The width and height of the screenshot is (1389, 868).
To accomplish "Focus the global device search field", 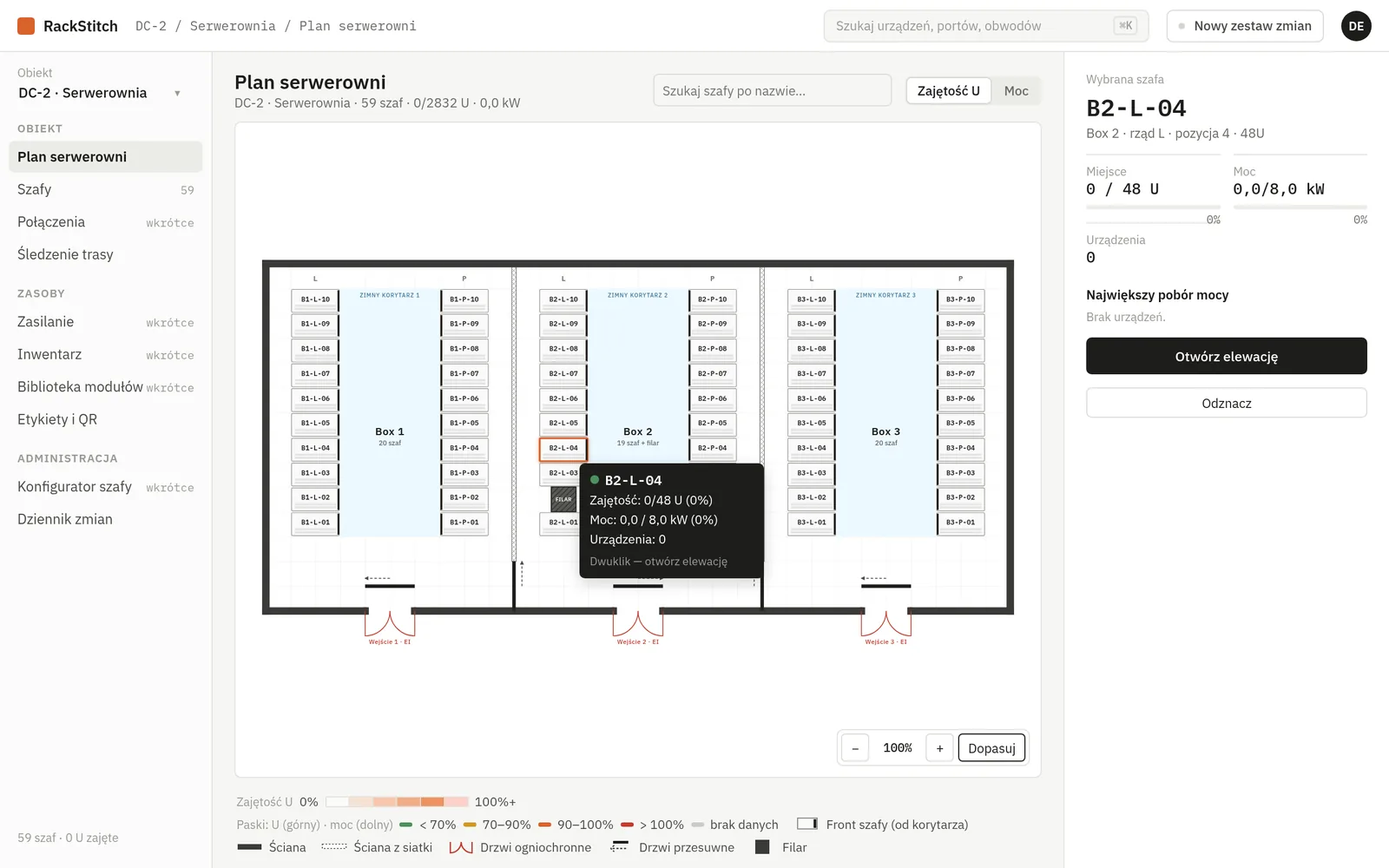I will pos(985,26).
